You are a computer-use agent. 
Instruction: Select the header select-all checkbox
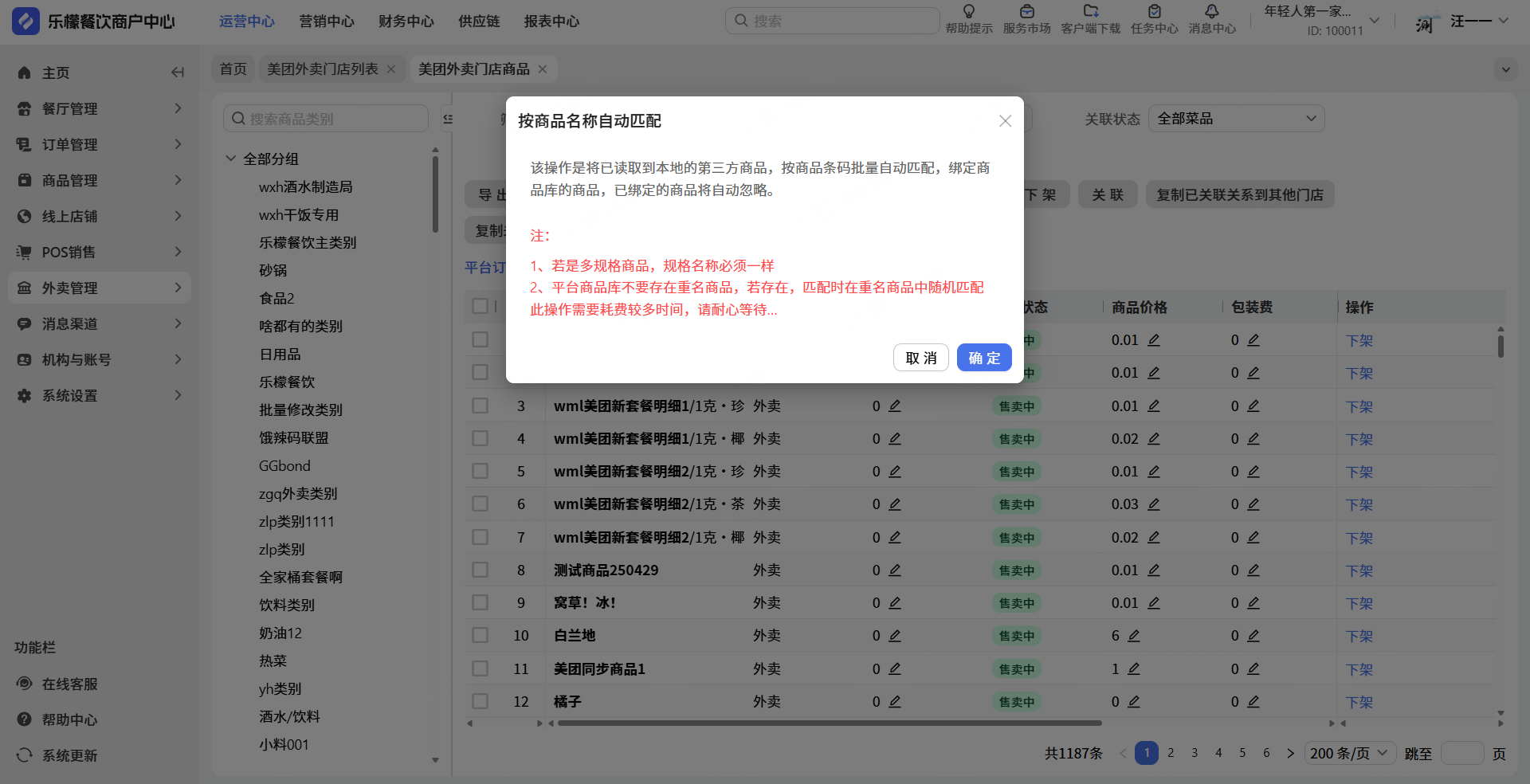[x=480, y=306]
